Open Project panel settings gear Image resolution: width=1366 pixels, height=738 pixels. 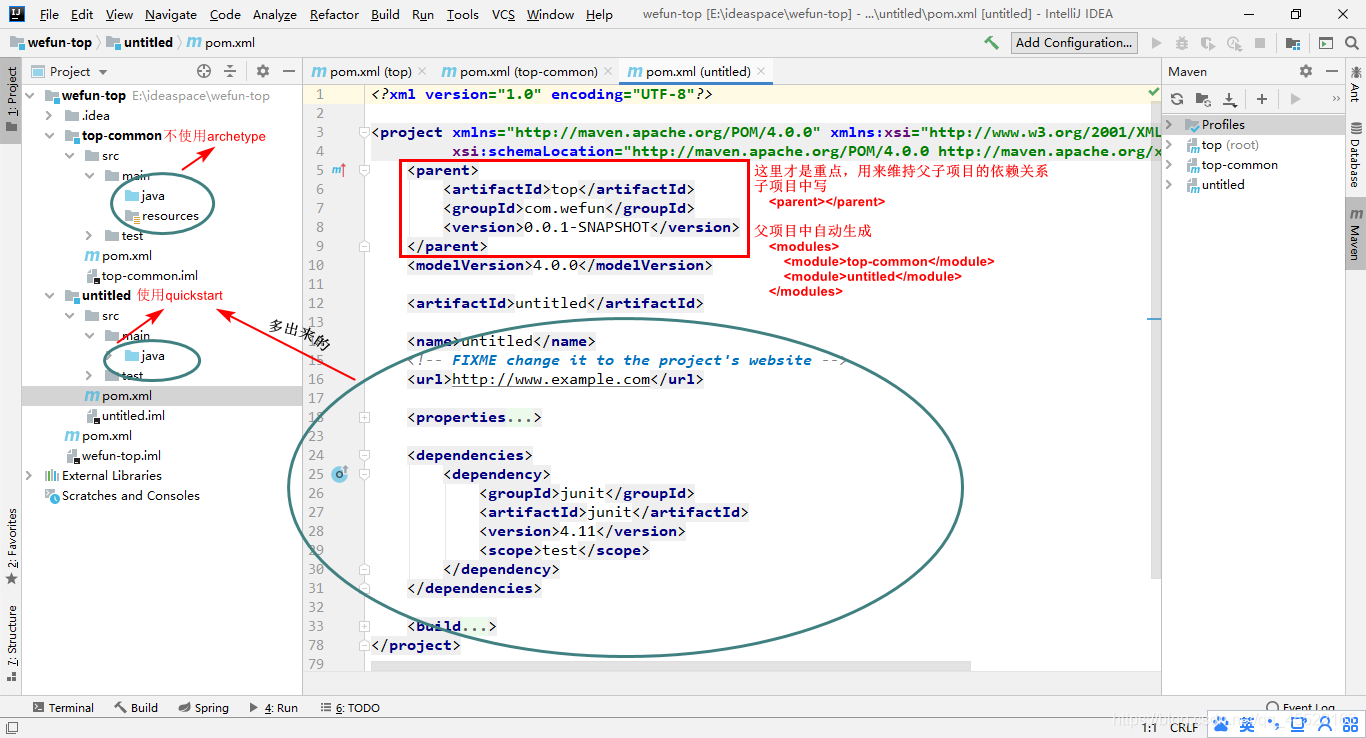[263, 71]
